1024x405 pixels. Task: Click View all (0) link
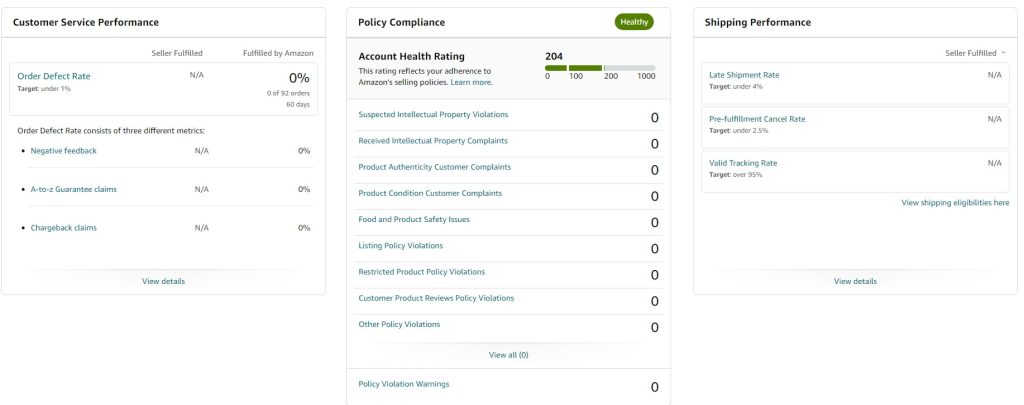509,355
